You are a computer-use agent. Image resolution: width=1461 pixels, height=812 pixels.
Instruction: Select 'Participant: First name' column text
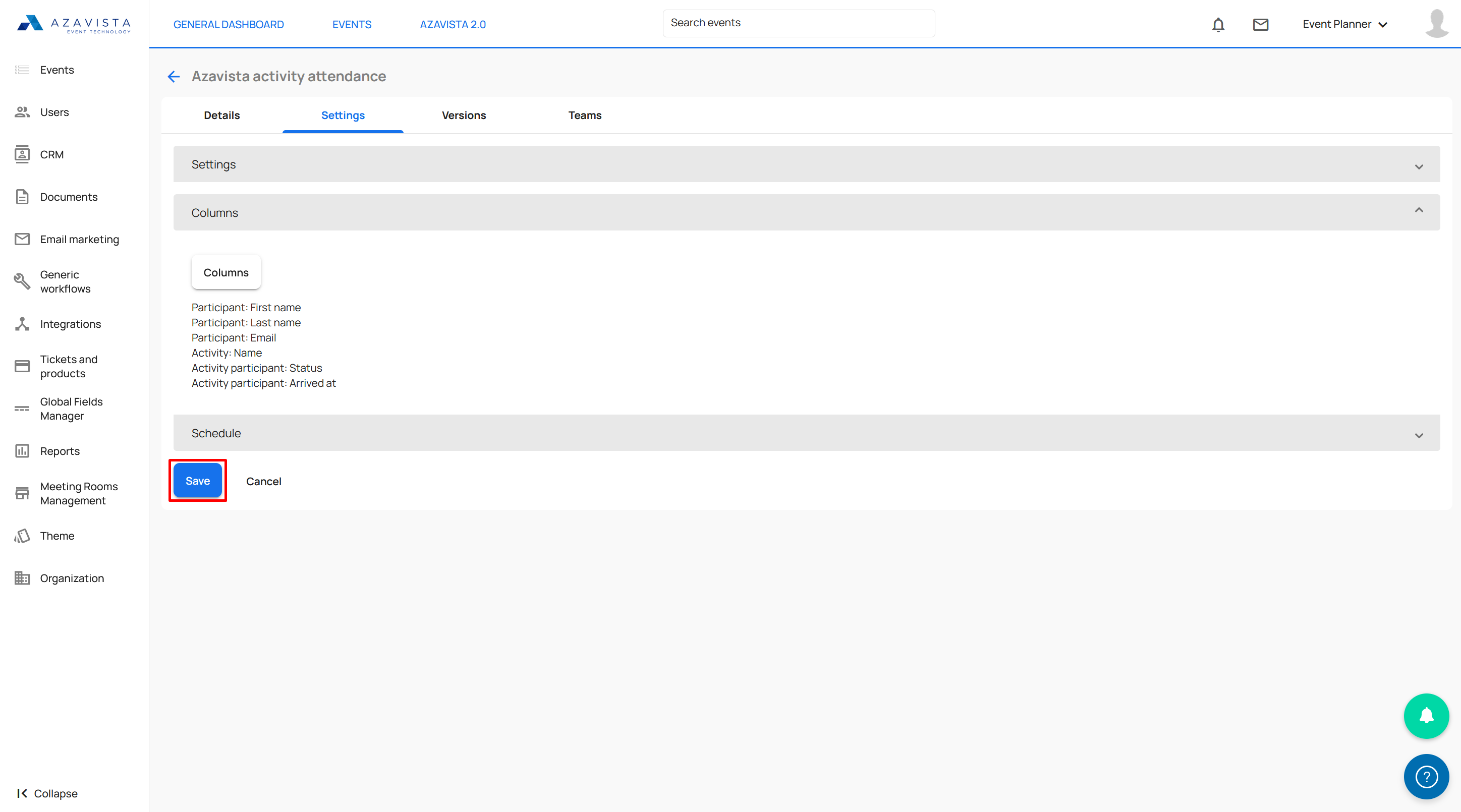(x=246, y=307)
